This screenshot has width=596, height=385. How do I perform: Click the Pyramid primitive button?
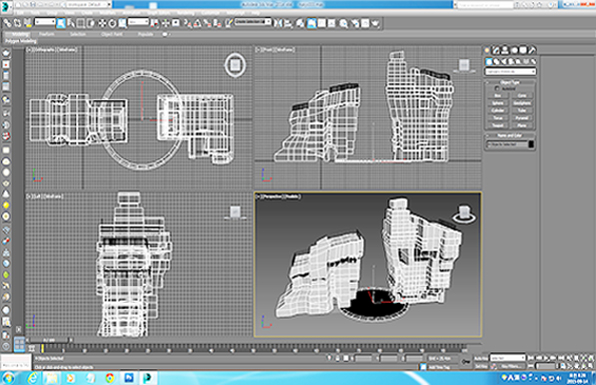pyautogui.click(x=522, y=118)
